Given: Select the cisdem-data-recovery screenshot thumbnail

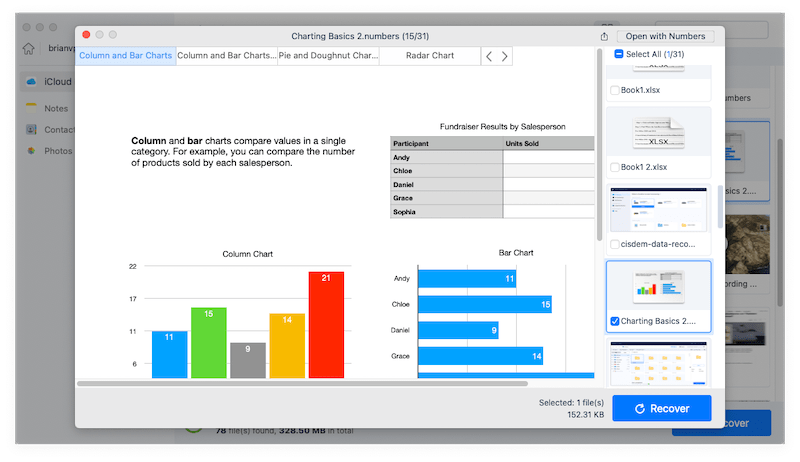Looking at the screenshot, I should point(658,210).
